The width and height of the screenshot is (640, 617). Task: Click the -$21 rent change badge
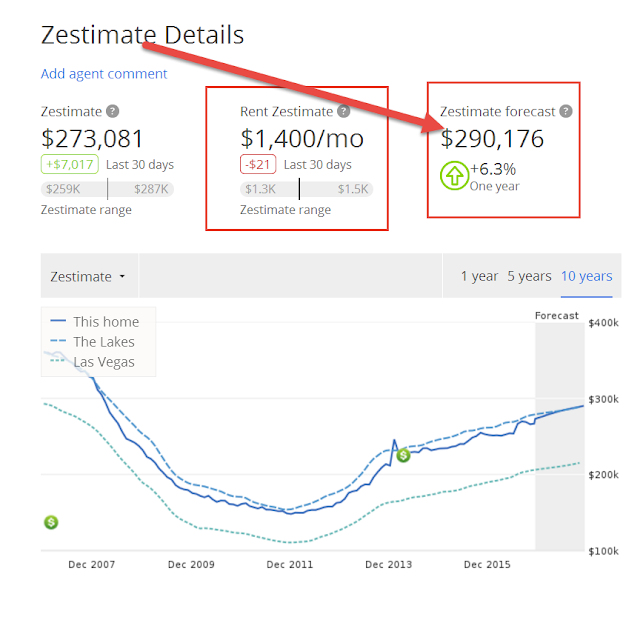258,164
